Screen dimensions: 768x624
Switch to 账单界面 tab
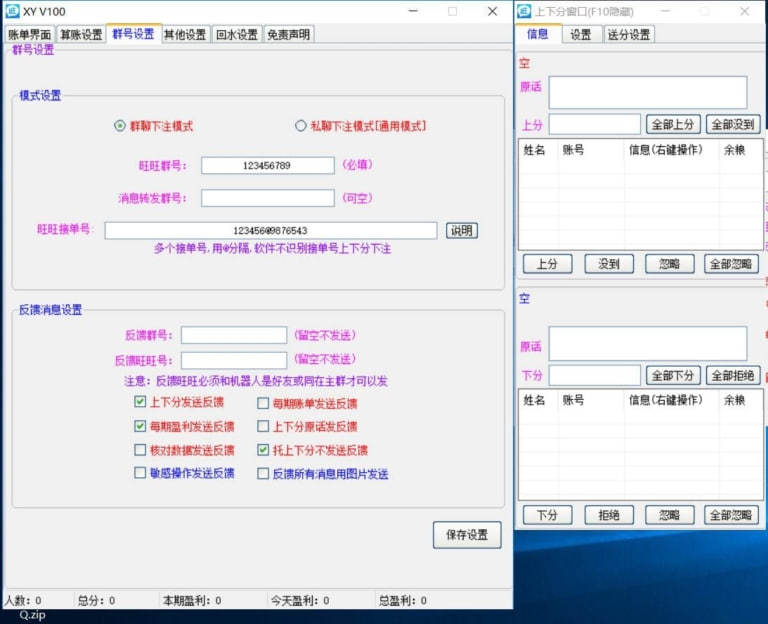coord(29,34)
